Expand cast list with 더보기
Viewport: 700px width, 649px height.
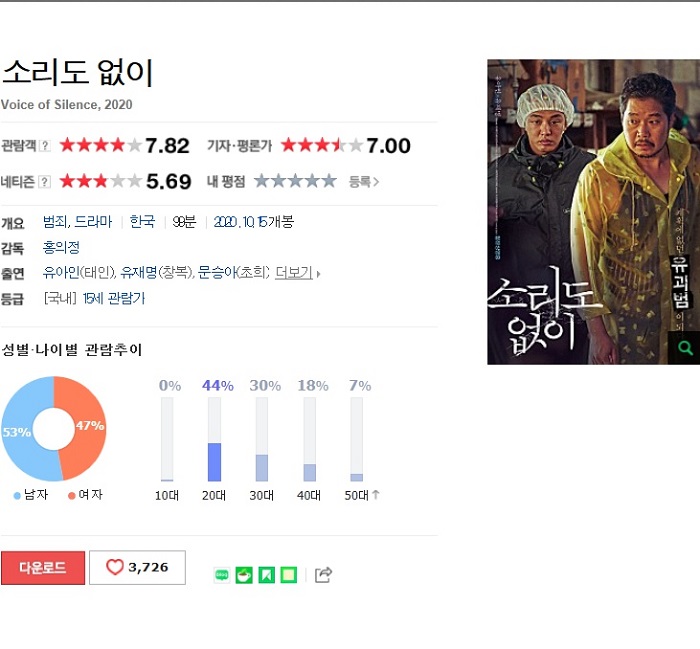(x=294, y=272)
